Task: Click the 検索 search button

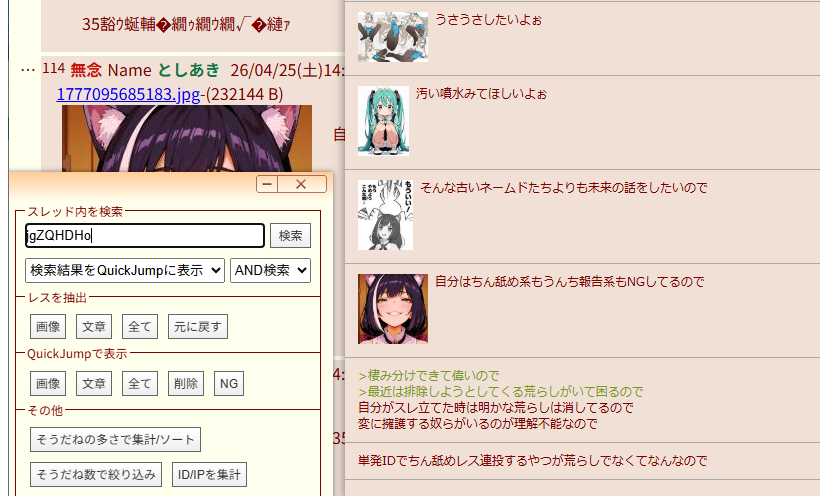Action: click(x=290, y=235)
